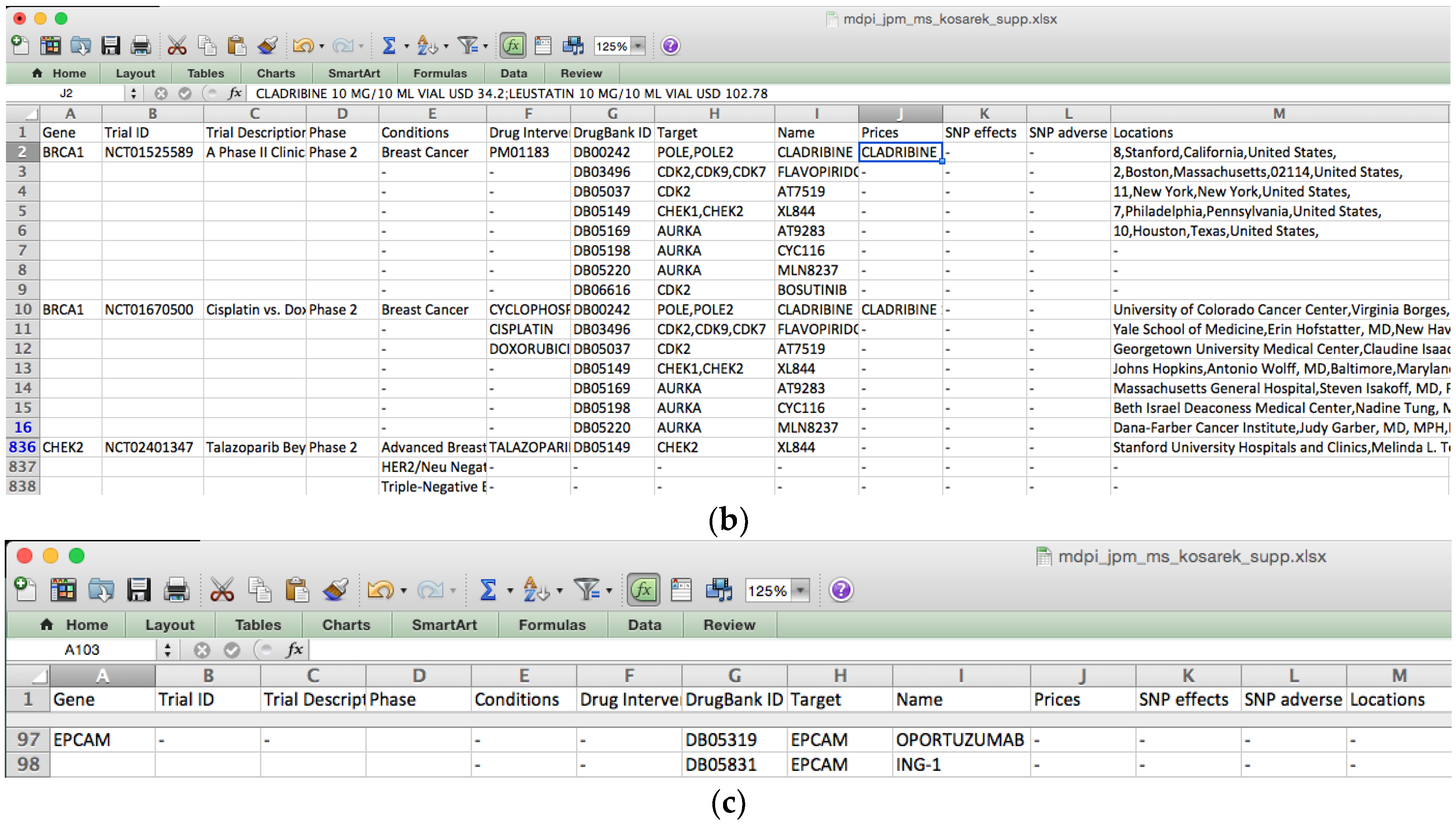The image size is (1456, 824).
Task: Switch to the Formulas tab in top ribbon
Action: (440, 74)
